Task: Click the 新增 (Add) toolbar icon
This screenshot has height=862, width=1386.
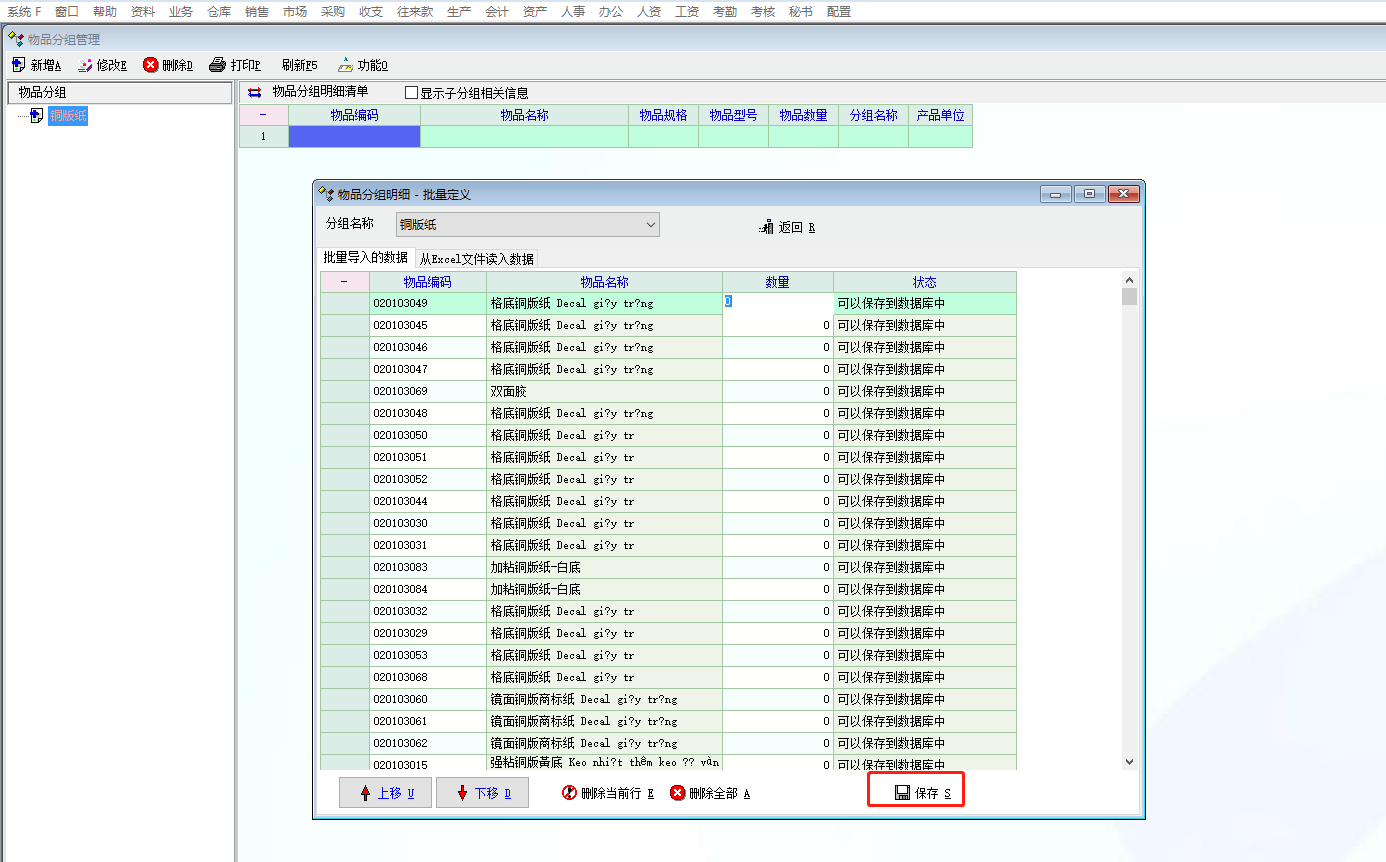Action: pyautogui.click(x=19, y=65)
